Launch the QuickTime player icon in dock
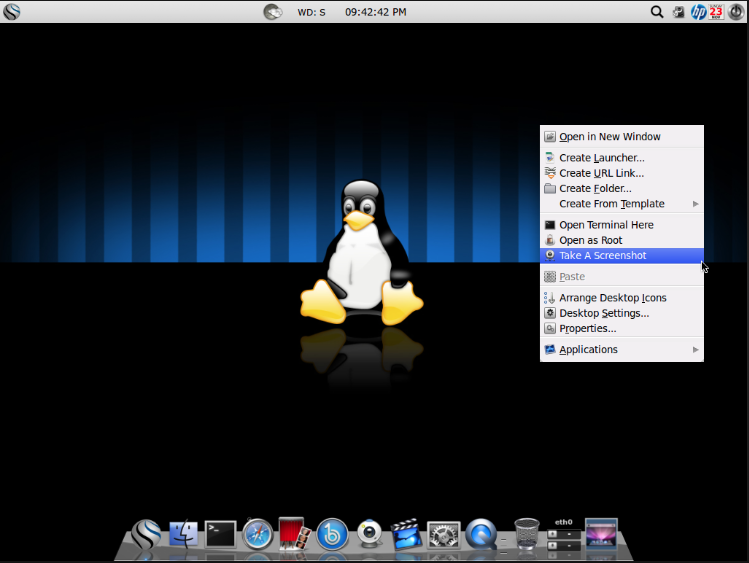Image resolution: width=749 pixels, height=563 pixels. click(481, 534)
